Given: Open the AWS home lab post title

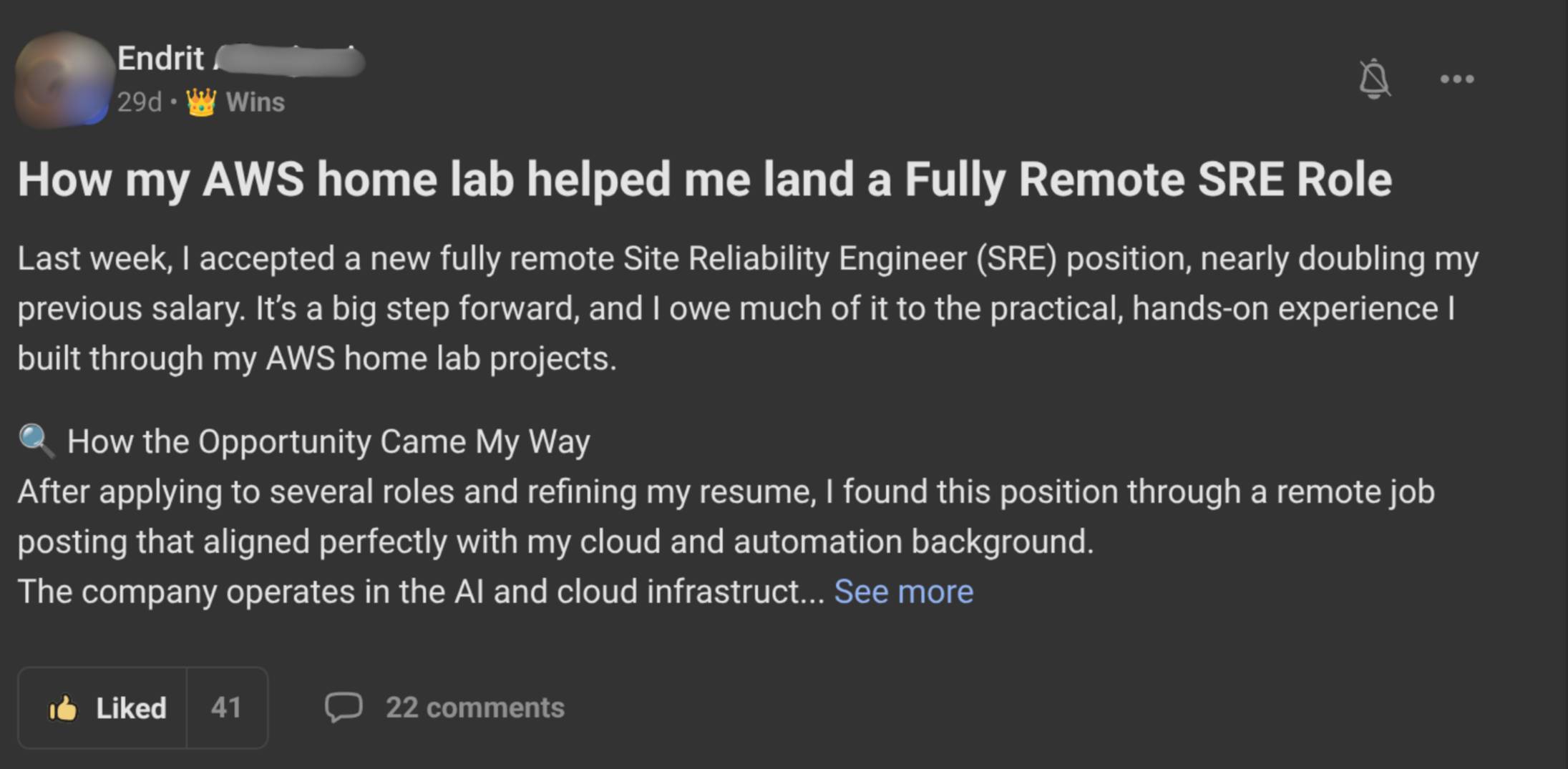Looking at the screenshot, I should (705, 179).
